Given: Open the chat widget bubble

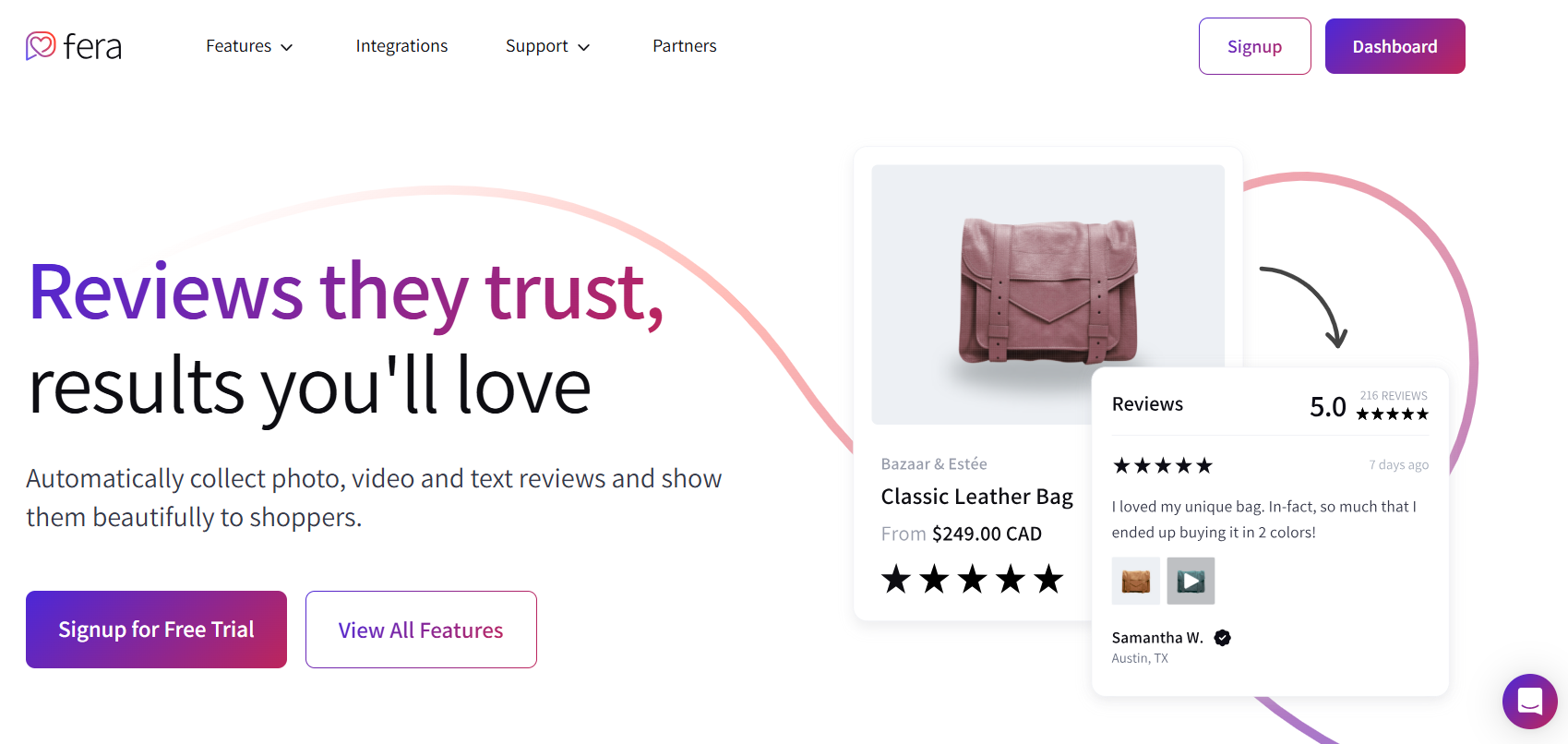Looking at the screenshot, I should (1529, 702).
